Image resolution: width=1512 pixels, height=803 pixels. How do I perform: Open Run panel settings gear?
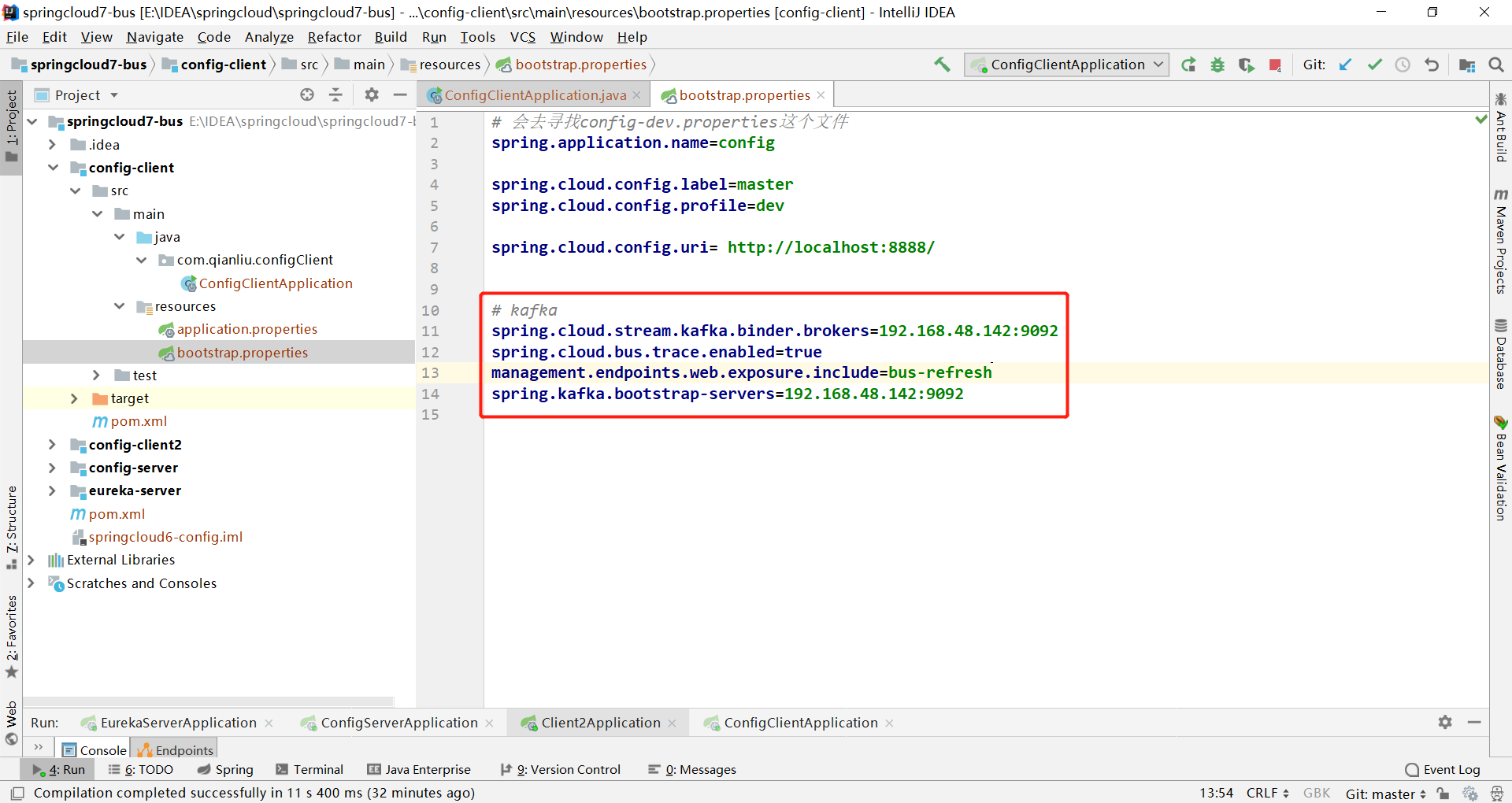(x=1445, y=722)
